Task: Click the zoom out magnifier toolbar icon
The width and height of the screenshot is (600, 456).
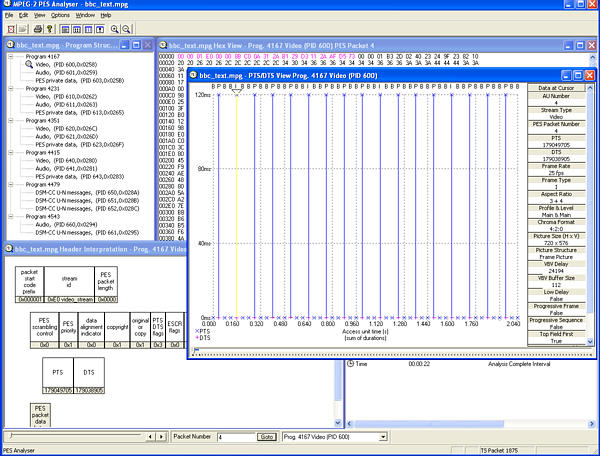Action: [x=126, y=29]
